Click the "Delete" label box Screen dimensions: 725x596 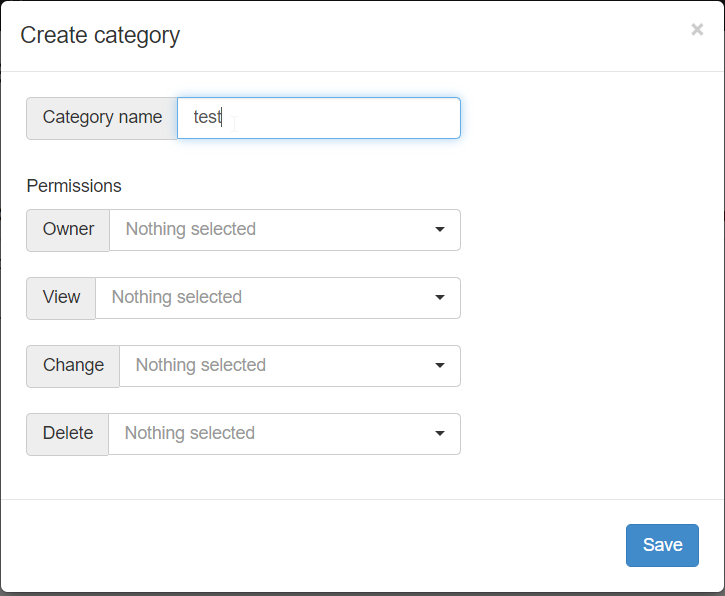pos(68,434)
